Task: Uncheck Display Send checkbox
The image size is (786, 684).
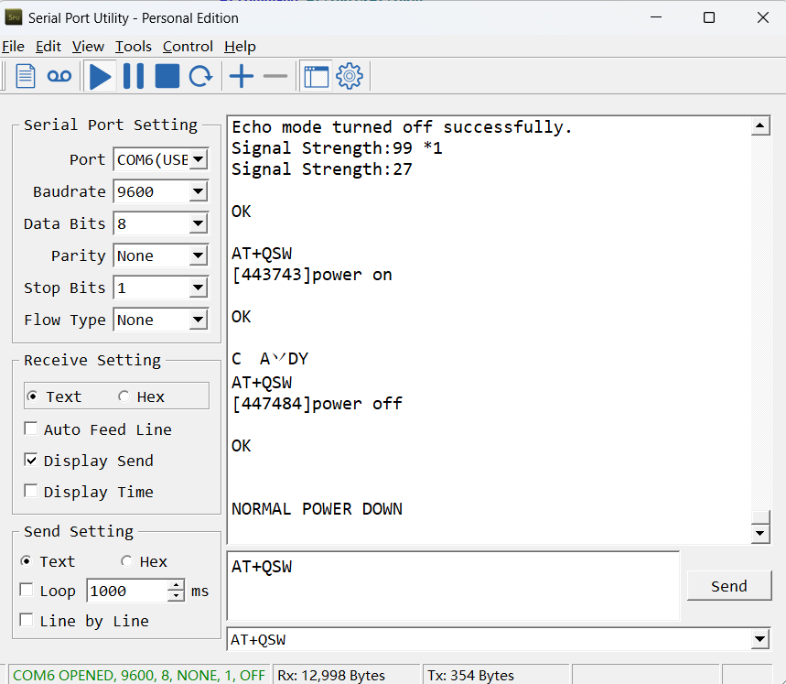Action: click(31, 460)
